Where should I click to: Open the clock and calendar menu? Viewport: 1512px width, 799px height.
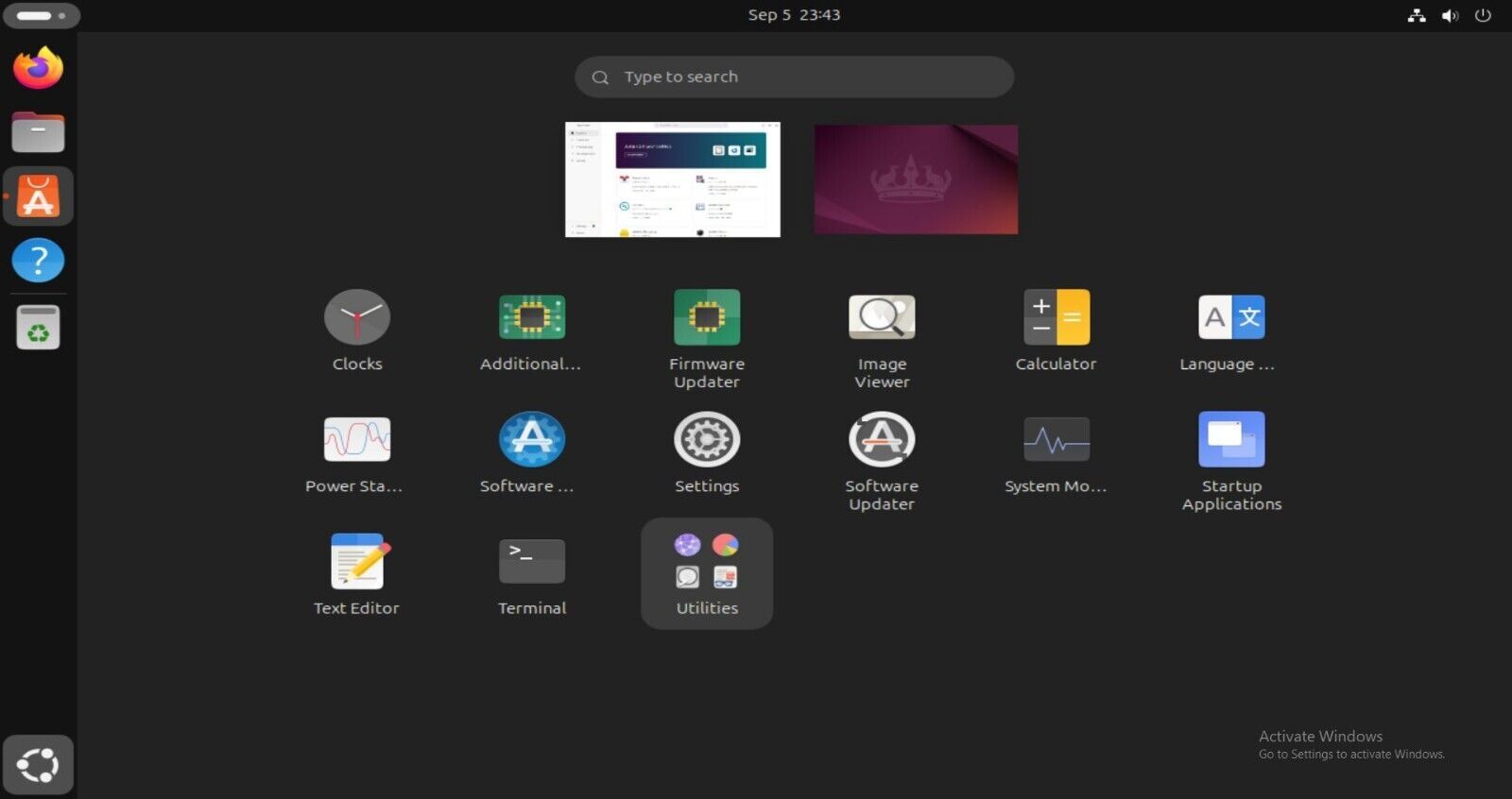point(794,15)
